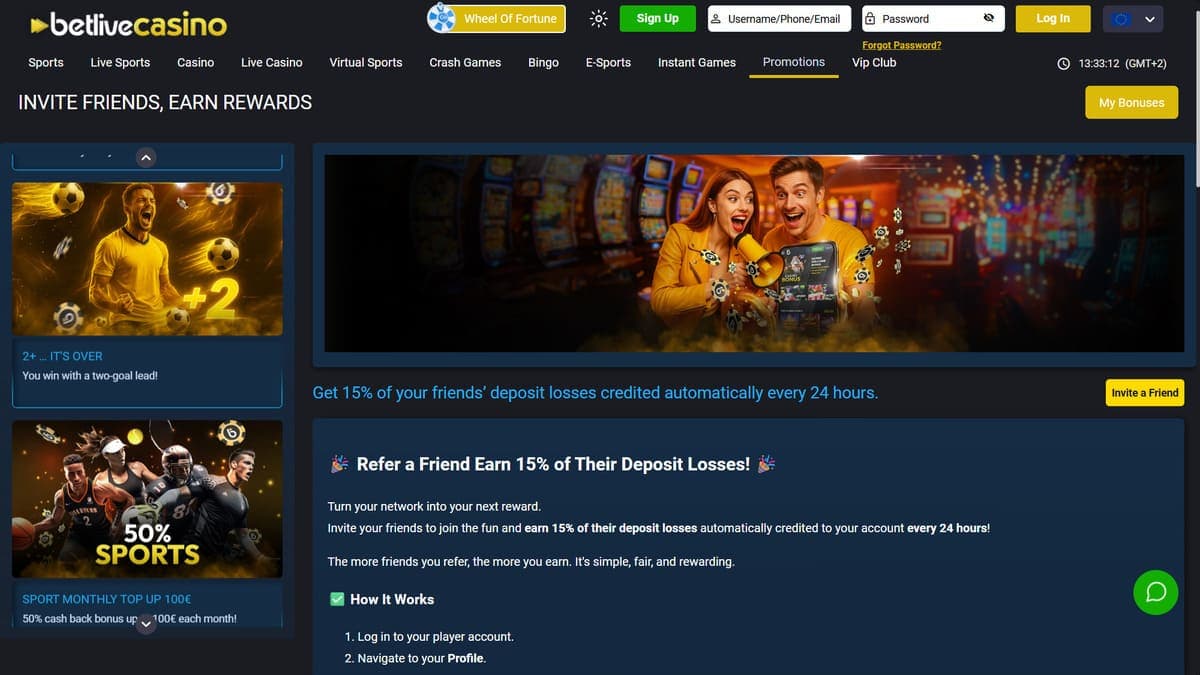Click 'SPORT MONTHLY TOP UP 100€' title
The image size is (1200, 675).
click(x=107, y=599)
